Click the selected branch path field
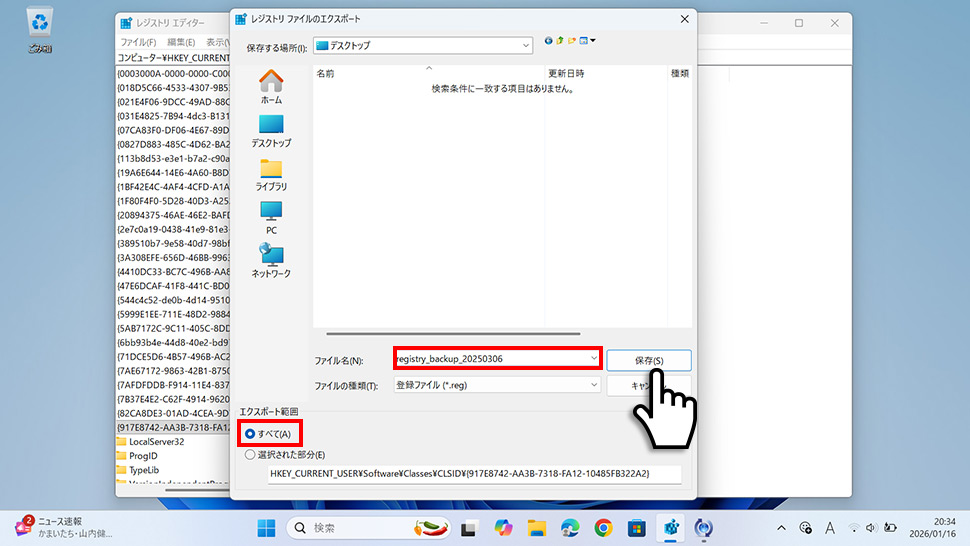970x546 pixels. pos(474,474)
